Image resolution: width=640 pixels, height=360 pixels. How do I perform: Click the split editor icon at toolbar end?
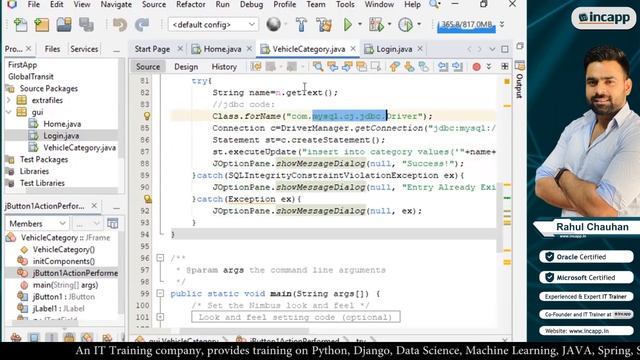tap(505, 67)
